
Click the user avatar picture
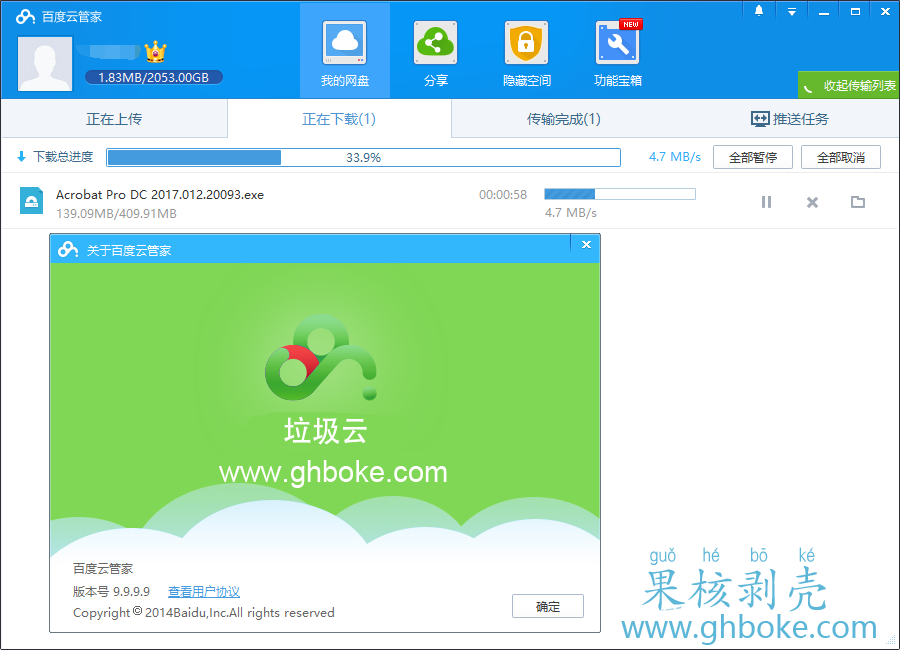pyautogui.click(x=45, y=63)
